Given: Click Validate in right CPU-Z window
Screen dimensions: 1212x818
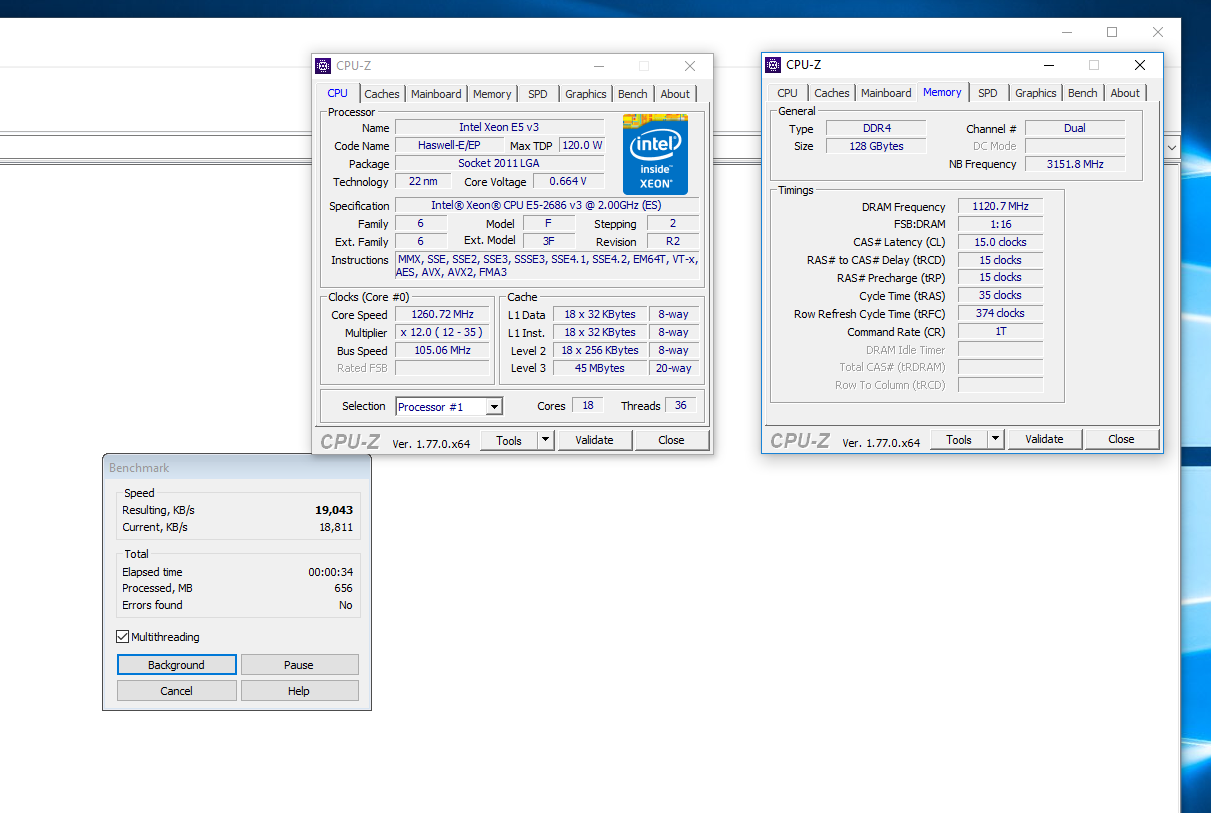Looking at the screenshot, I should 1044,439.
